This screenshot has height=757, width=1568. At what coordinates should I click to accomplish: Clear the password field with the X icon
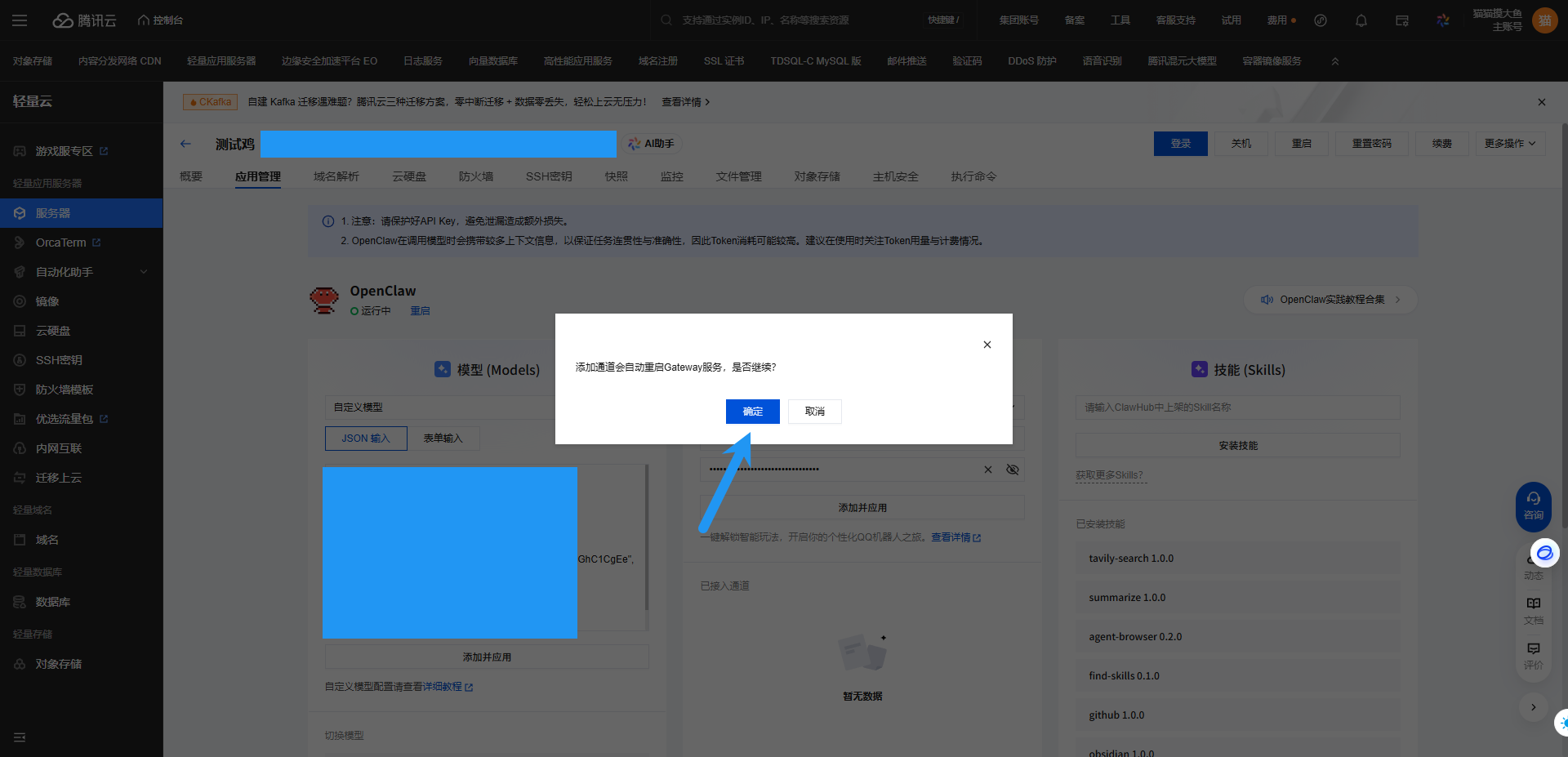click(987, 470)
